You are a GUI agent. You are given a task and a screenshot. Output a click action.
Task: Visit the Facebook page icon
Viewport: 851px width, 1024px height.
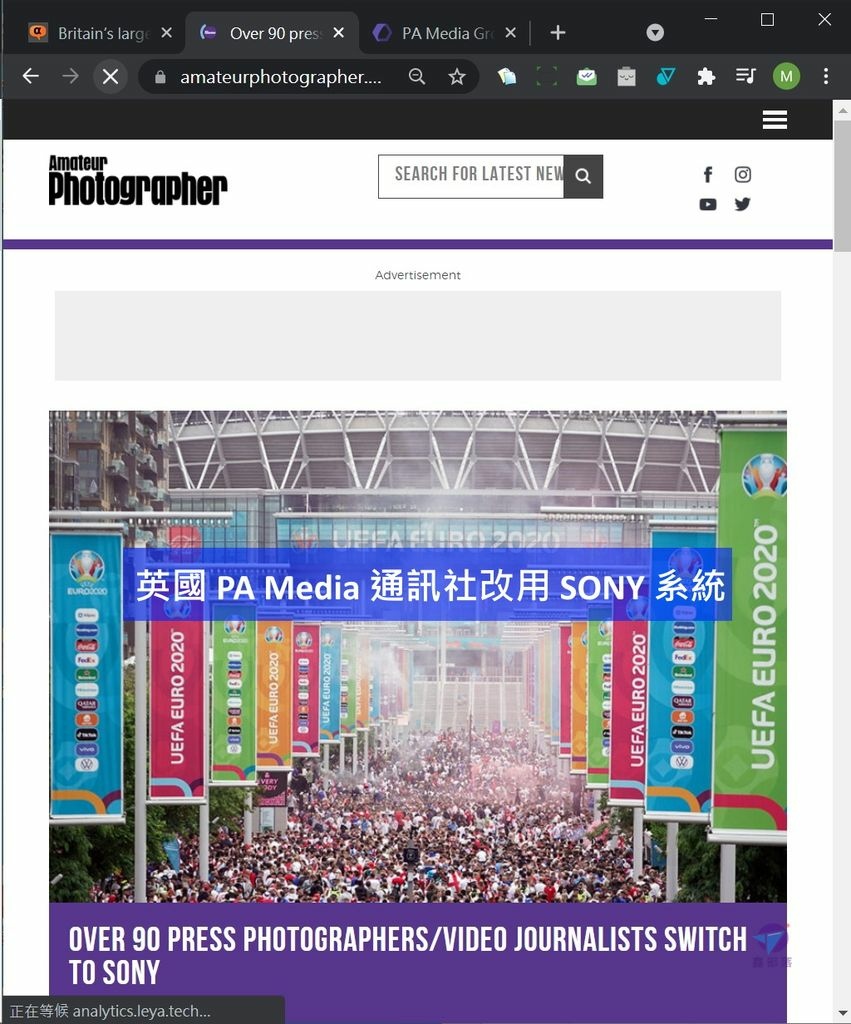click(x=708, y=174)
